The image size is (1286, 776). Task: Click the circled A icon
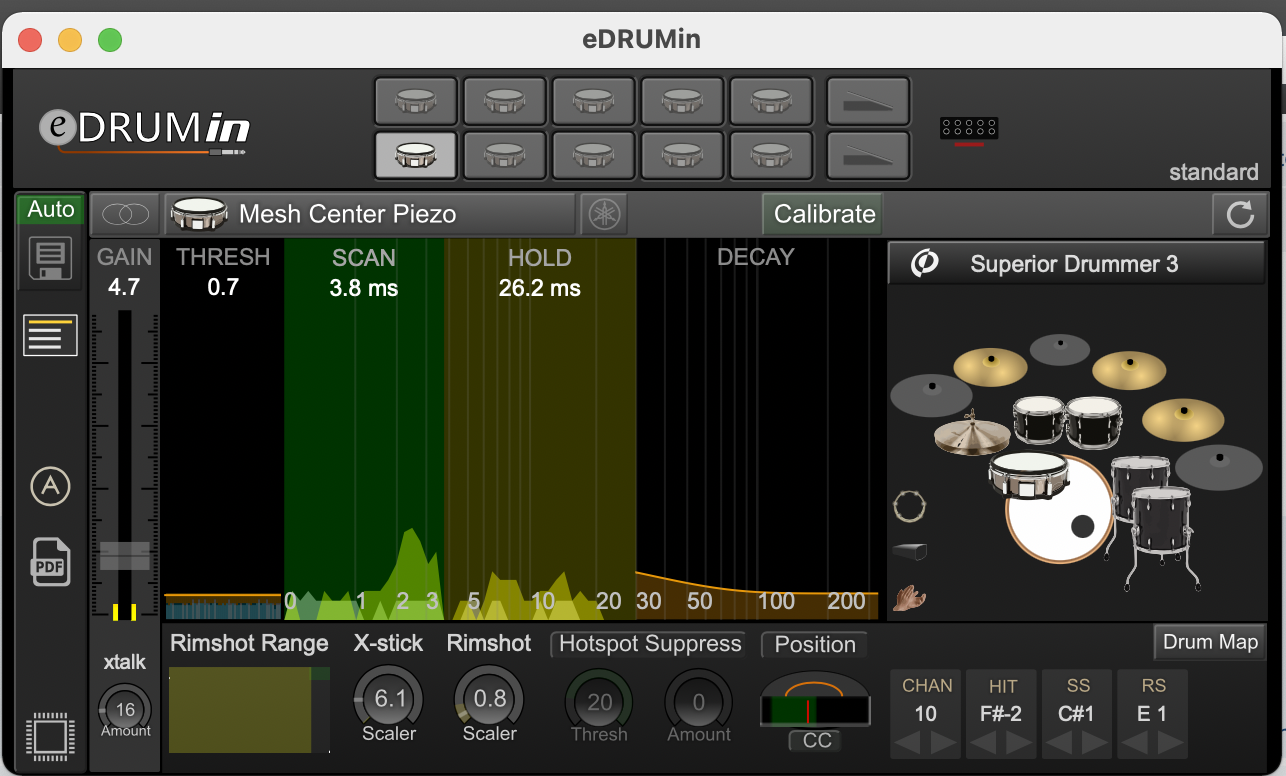pyautogui.click(x=51, y=487)
